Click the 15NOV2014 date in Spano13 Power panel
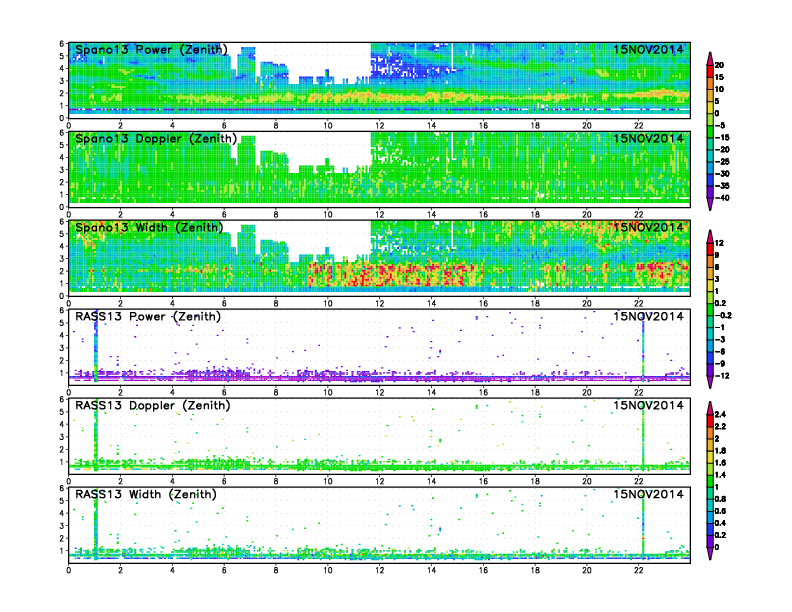Screen dimensions: 792x612 pyautogui.click(x=649, y=50)
